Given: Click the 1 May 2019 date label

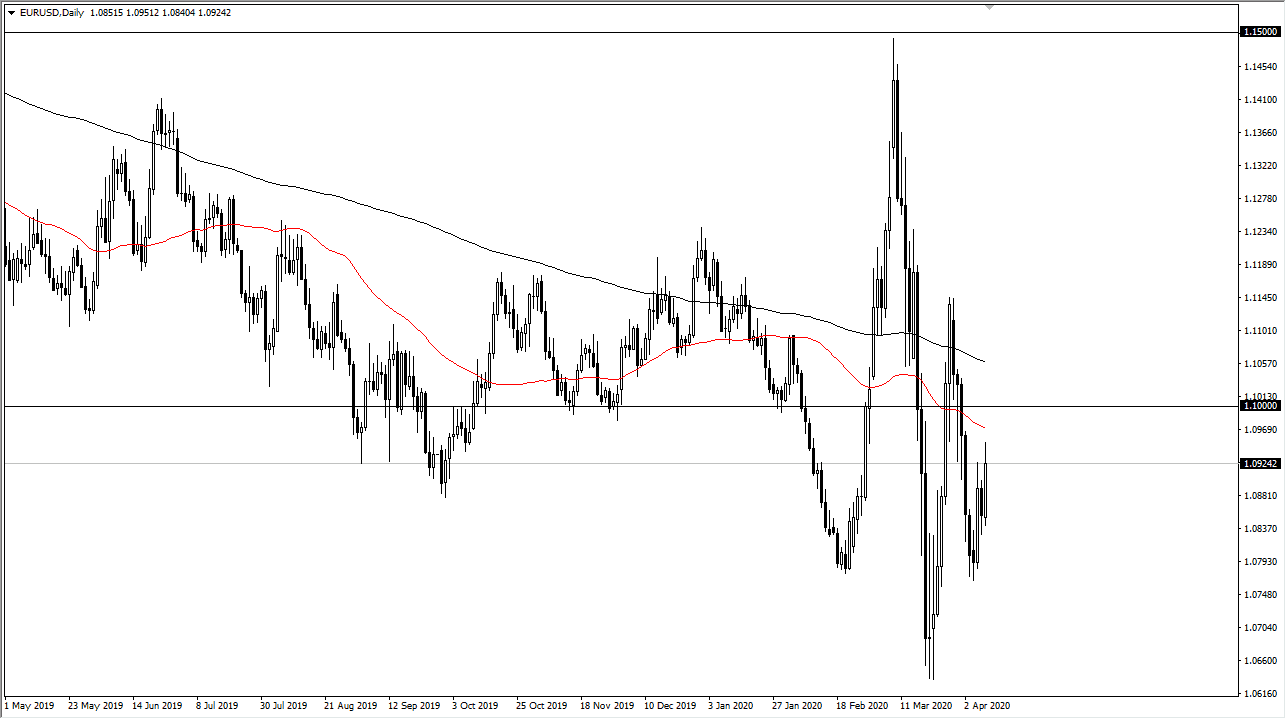Looking at the screenshot, I should click(x=30, y=706).
